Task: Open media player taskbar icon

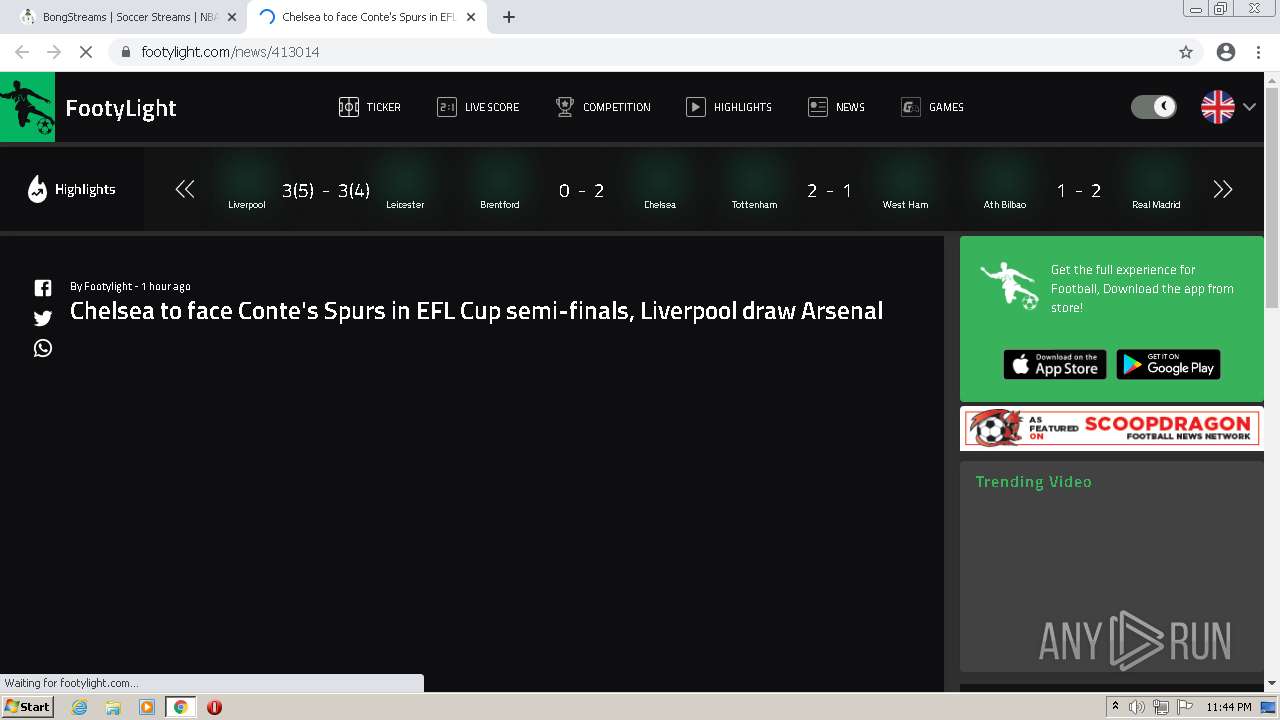Action: 147,707
